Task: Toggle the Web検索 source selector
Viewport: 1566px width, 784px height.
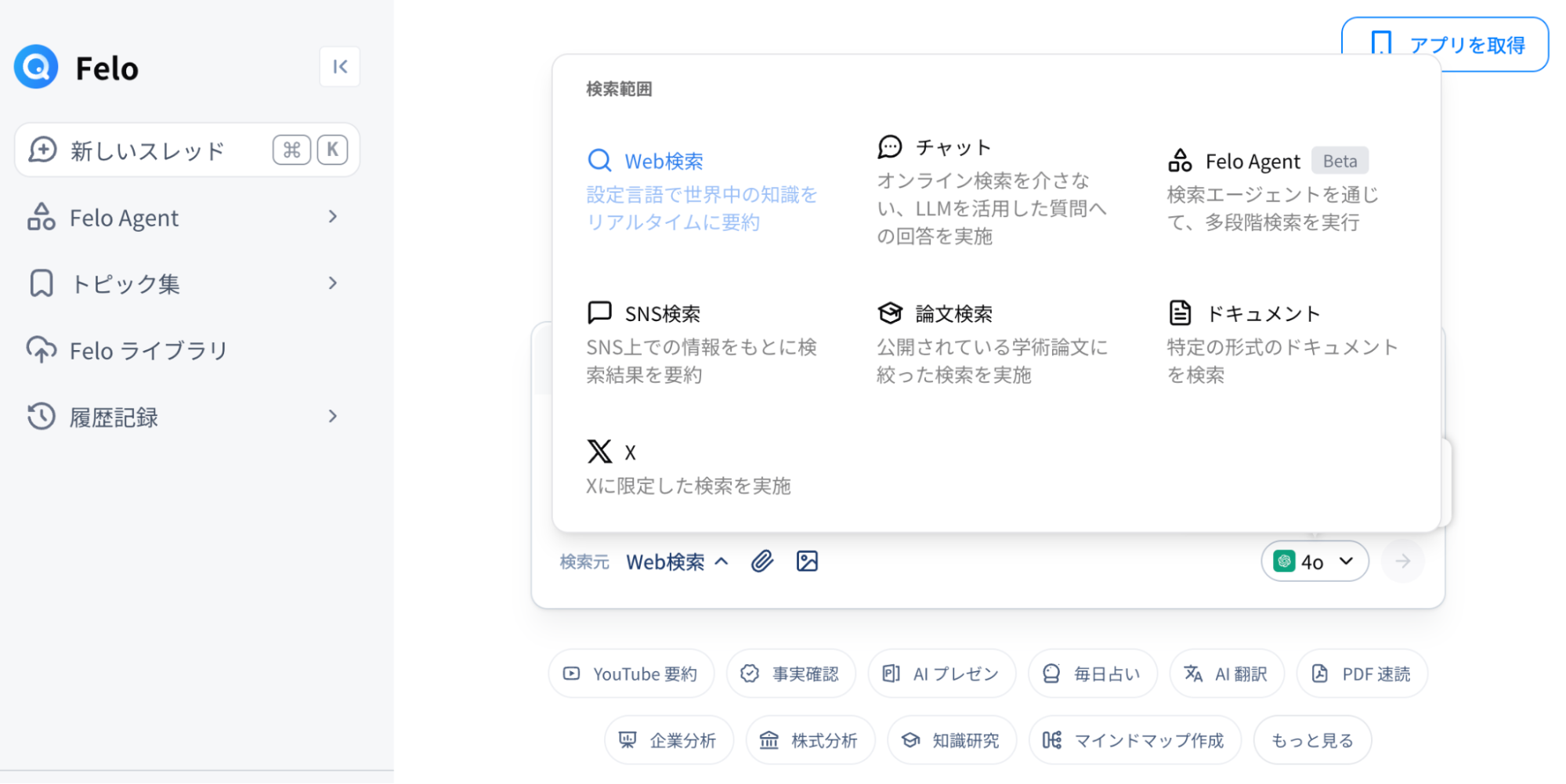Action: (677, 562)
